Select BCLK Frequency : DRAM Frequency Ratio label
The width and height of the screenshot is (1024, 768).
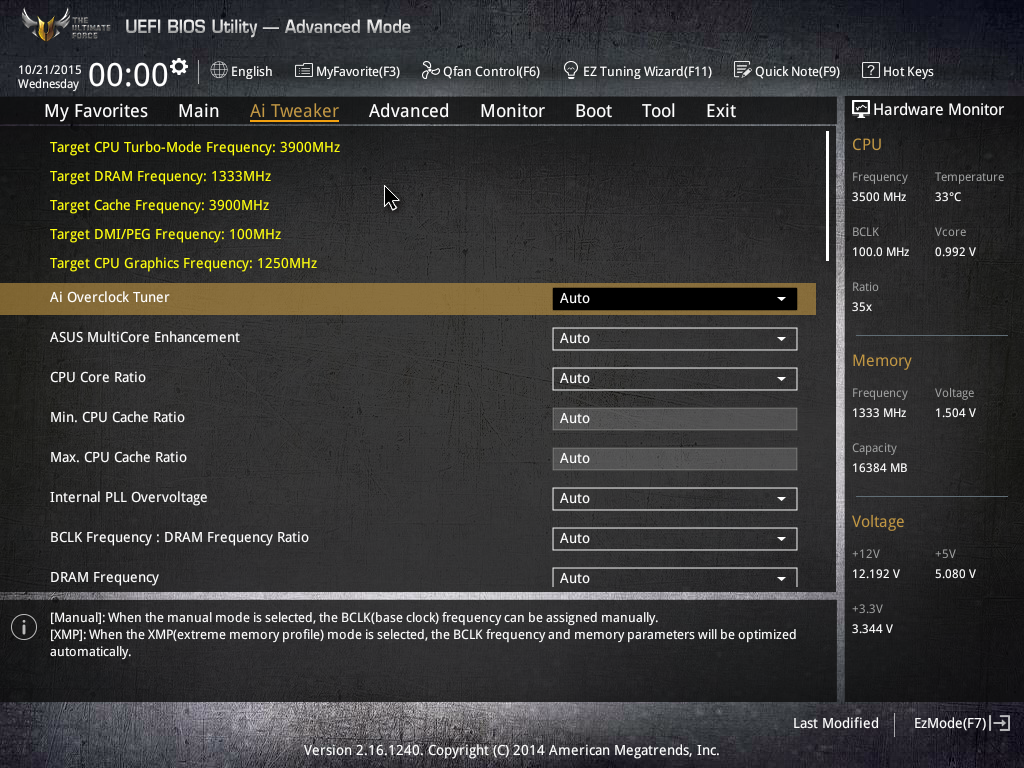pyautogui.click(x=179, y=537)
